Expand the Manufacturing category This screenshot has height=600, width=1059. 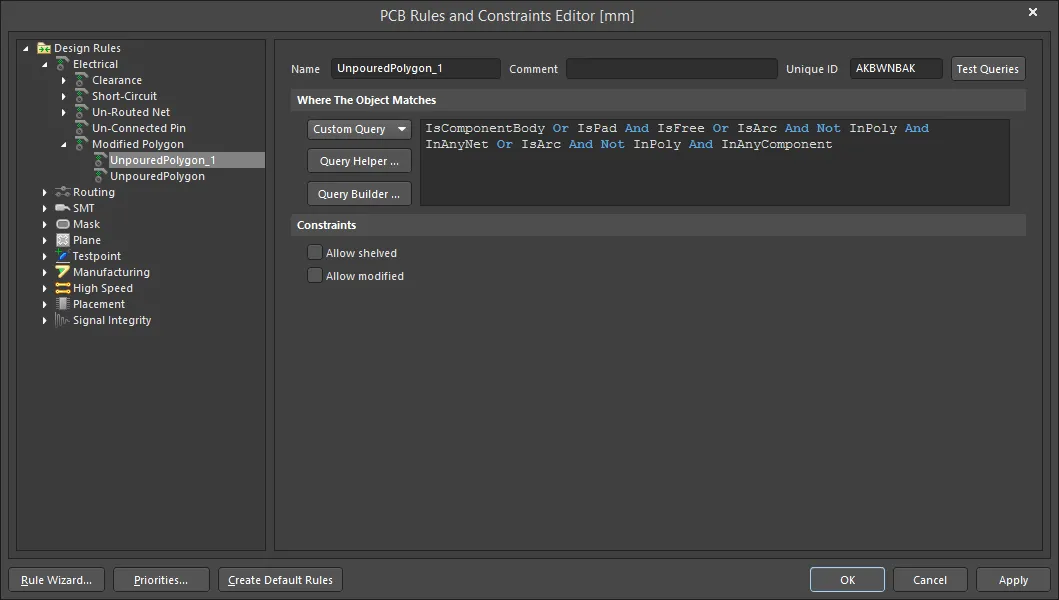[x=45, y=272]
